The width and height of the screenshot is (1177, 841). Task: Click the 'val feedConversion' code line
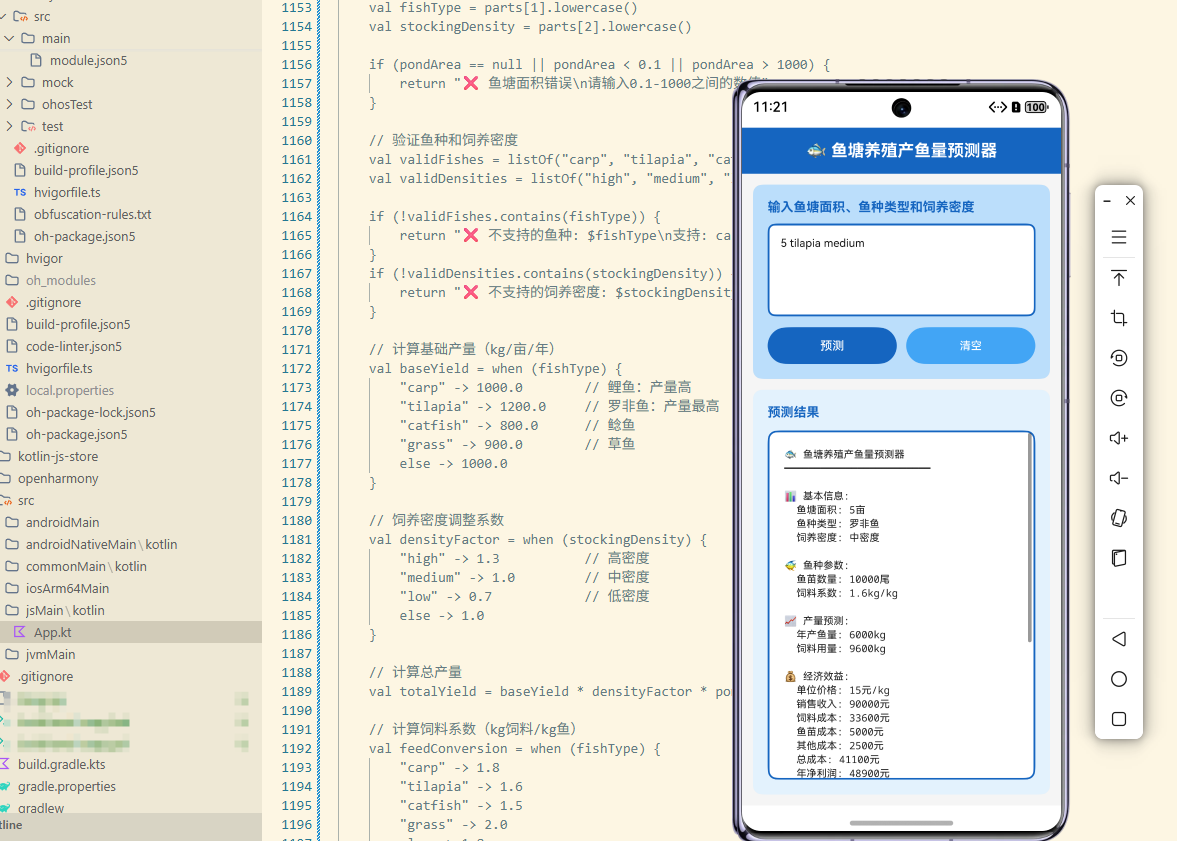514,748
